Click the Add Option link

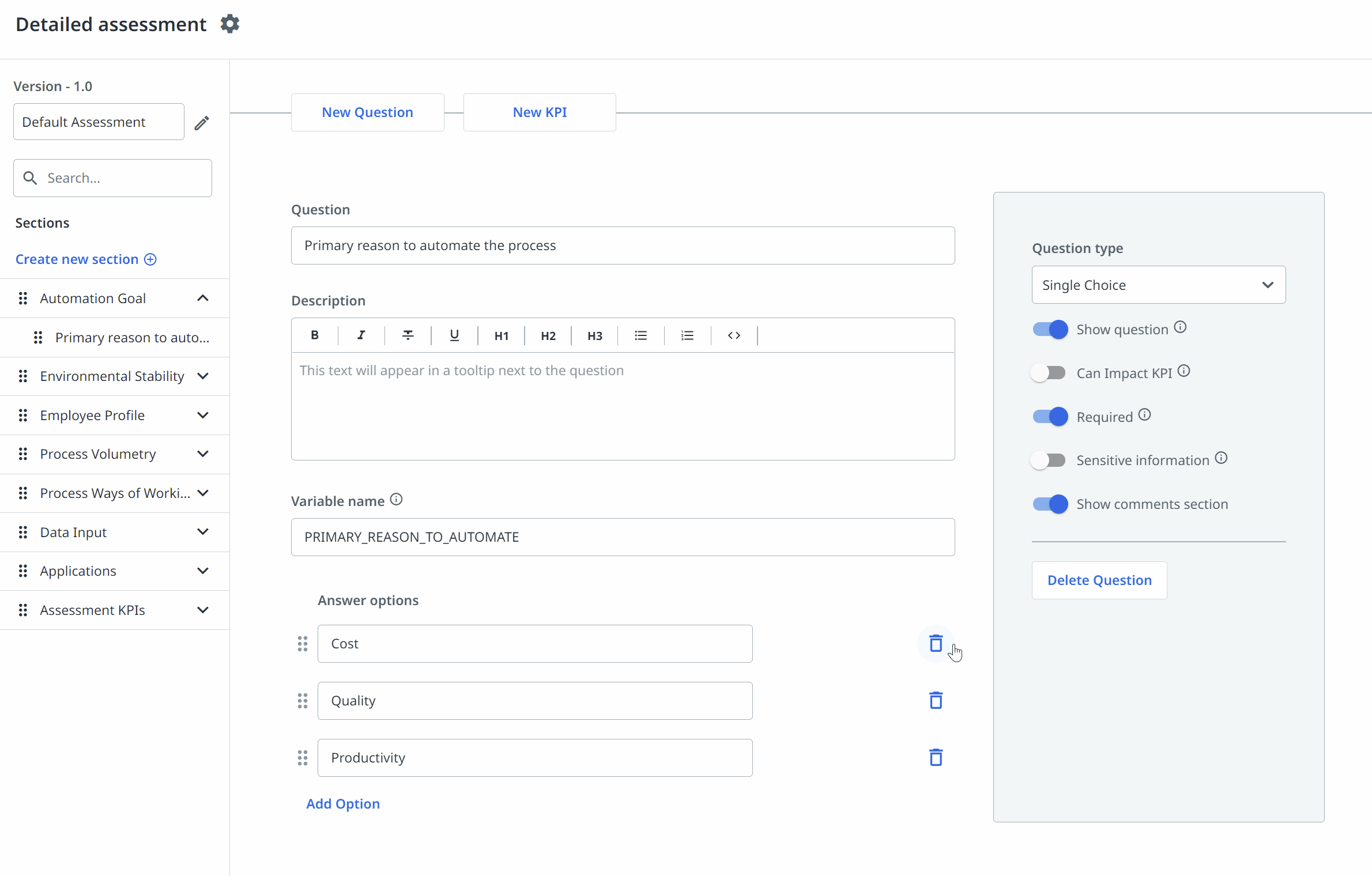click(343, 804)
